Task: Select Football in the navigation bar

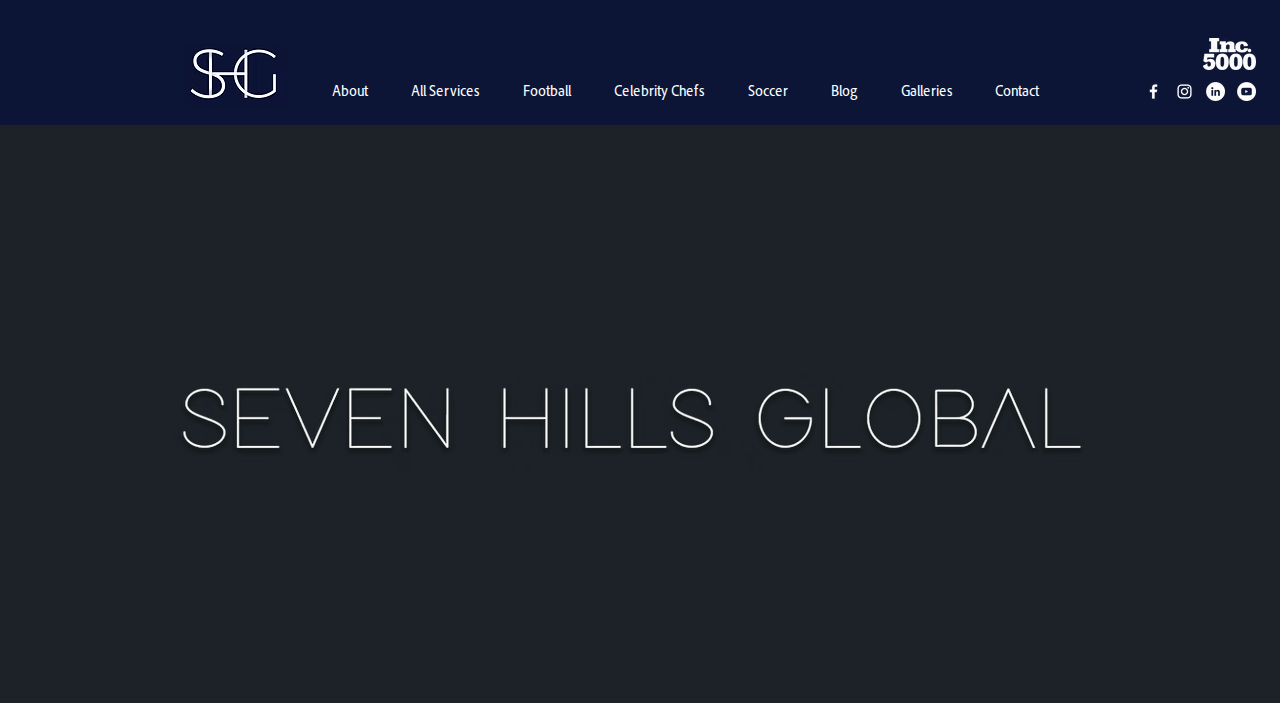Action: 547,91
